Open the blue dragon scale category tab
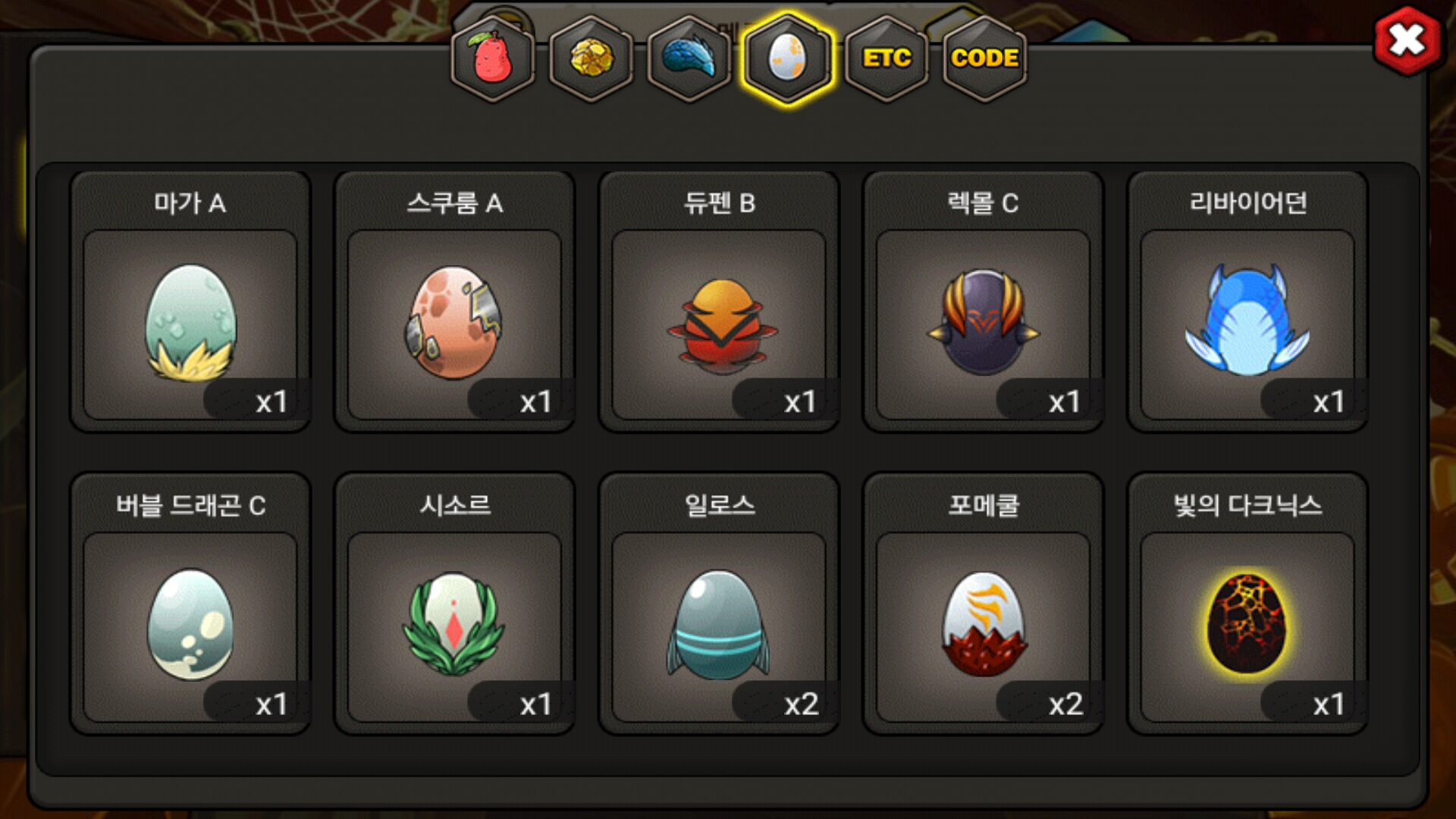This screenshot has width=1456, height=819. [x=689, y=58]
